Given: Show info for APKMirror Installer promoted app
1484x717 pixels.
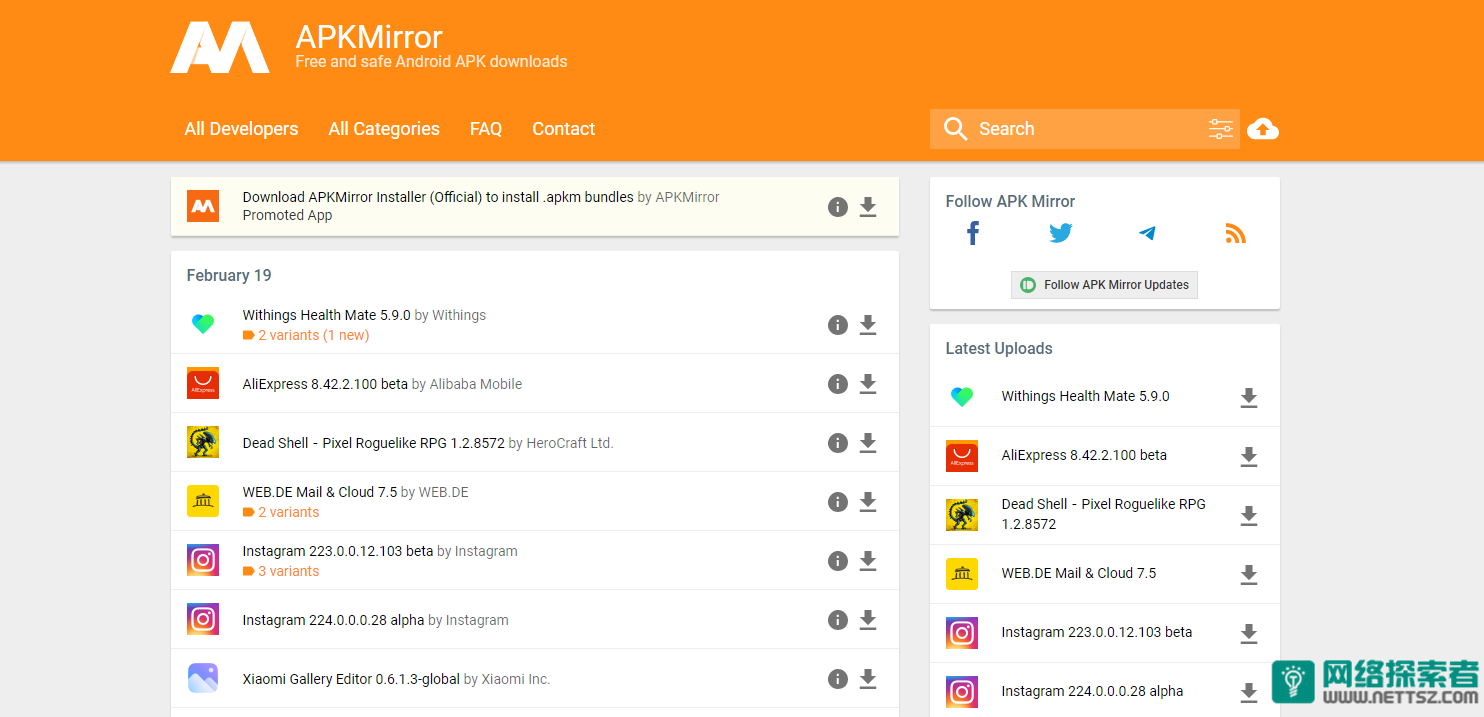Looking at the screenshot, I should point(838,207).
